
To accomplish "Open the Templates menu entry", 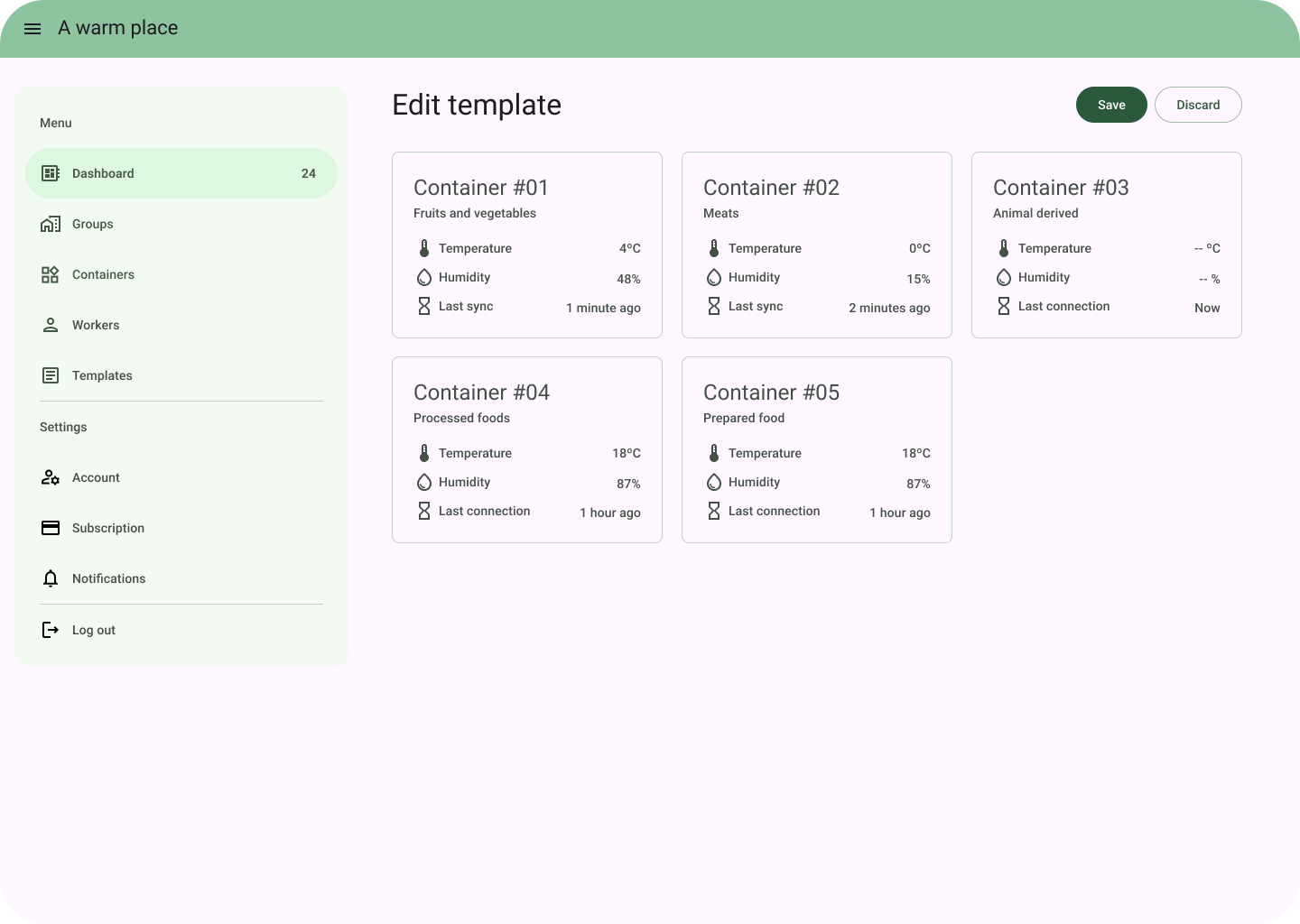I will (x=181, y=375).
